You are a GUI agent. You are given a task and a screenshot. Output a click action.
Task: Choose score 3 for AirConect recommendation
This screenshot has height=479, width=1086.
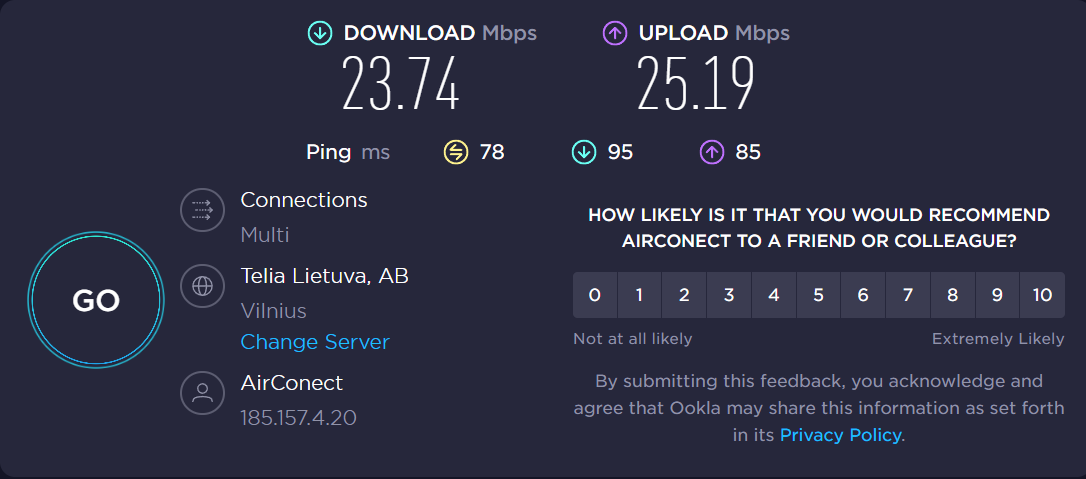click(x=729, y=295)
